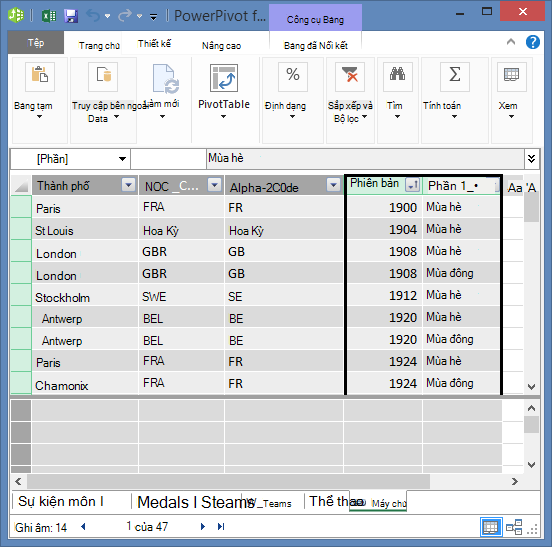Expand the formula bar with double chevron
This screenshot has width=552, height=547.
(532, 159)
